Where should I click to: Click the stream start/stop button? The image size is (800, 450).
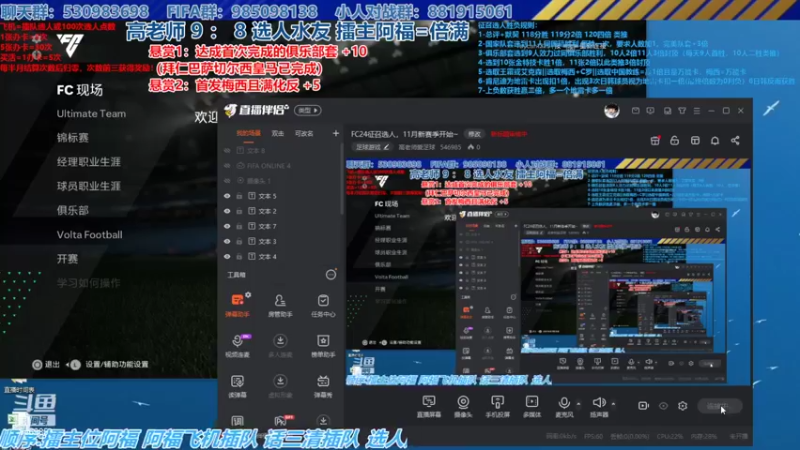click(x=720, y=406)
